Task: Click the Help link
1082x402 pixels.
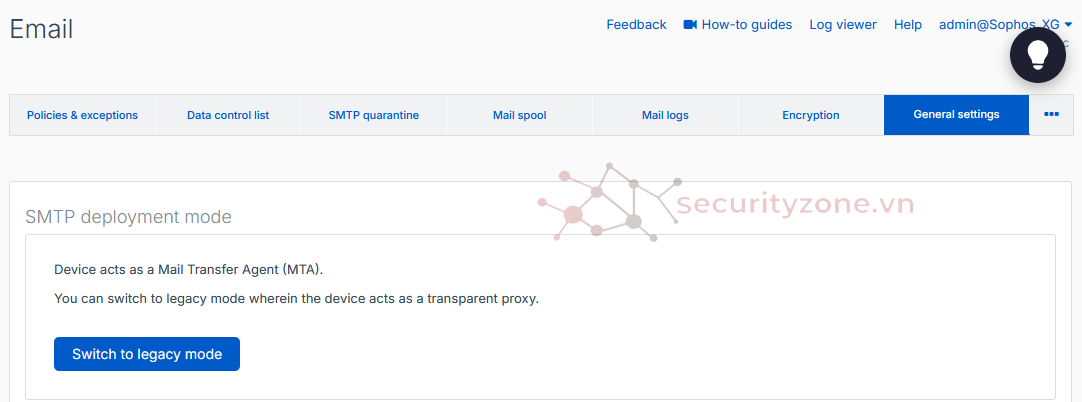Action: [x=907, y=25]
